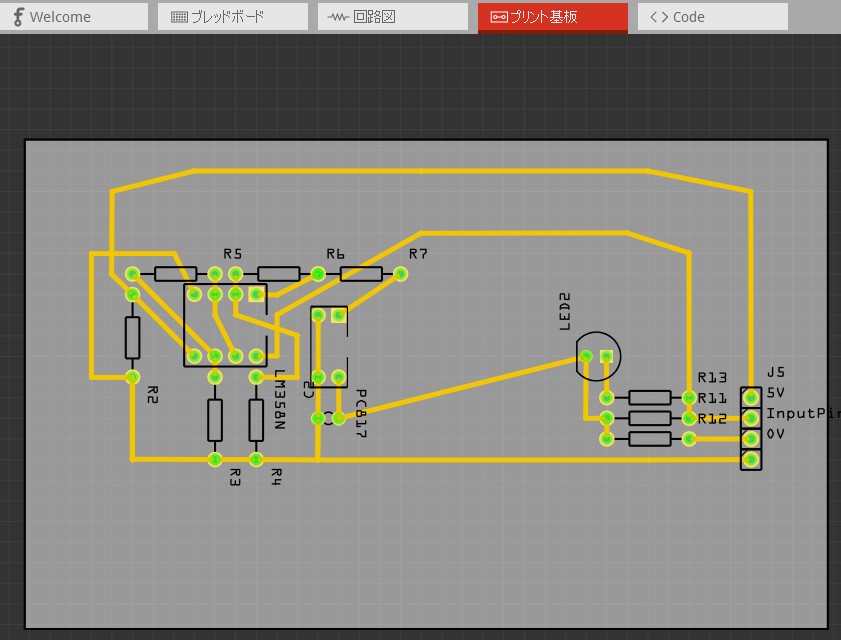Switch to the ブレッドボード tab
Image resolution: width=841 pixels, height=640 pixels.
[232, 17]
